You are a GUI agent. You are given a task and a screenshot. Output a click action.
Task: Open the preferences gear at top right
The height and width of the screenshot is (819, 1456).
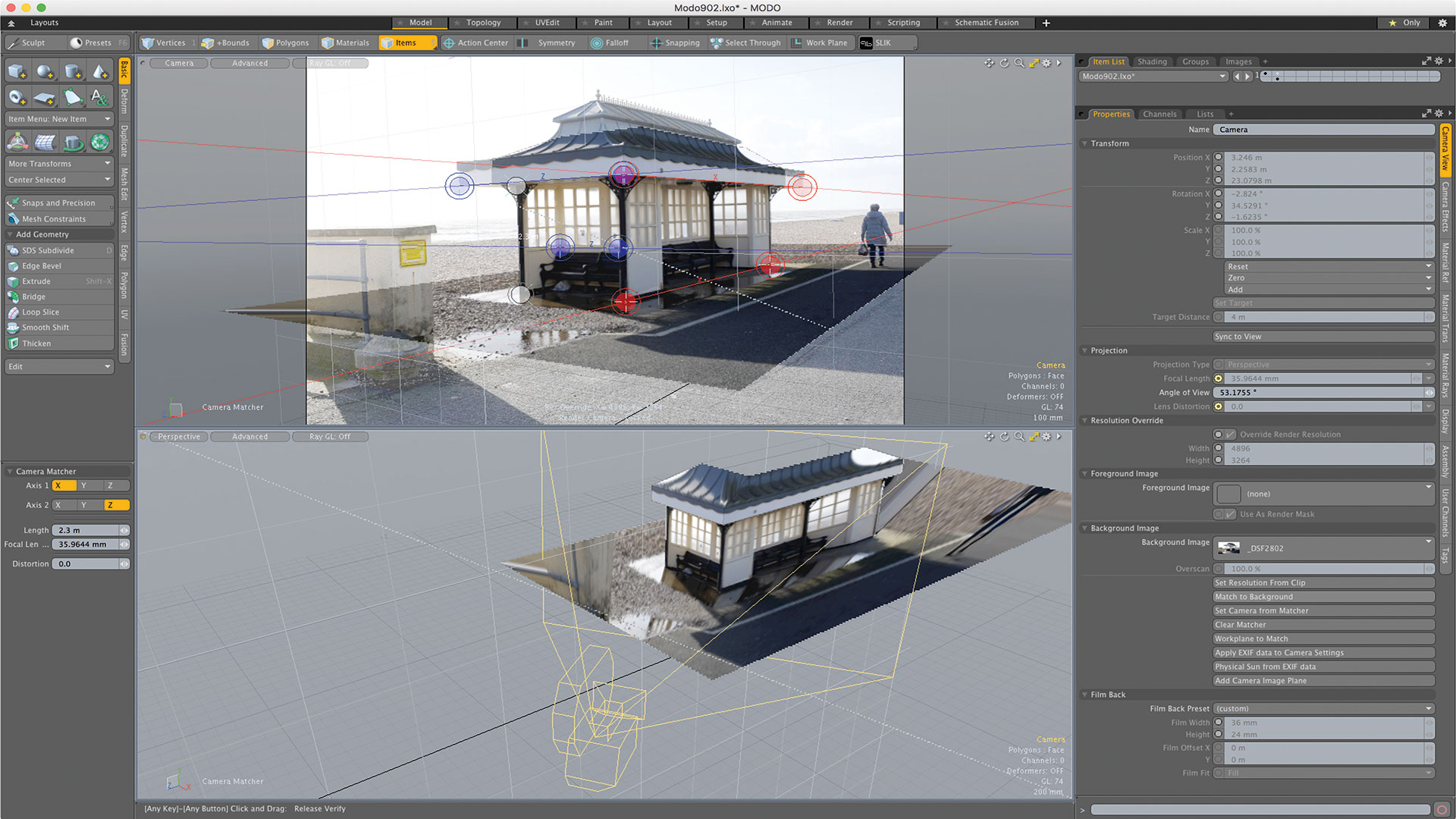(1442, 23)
